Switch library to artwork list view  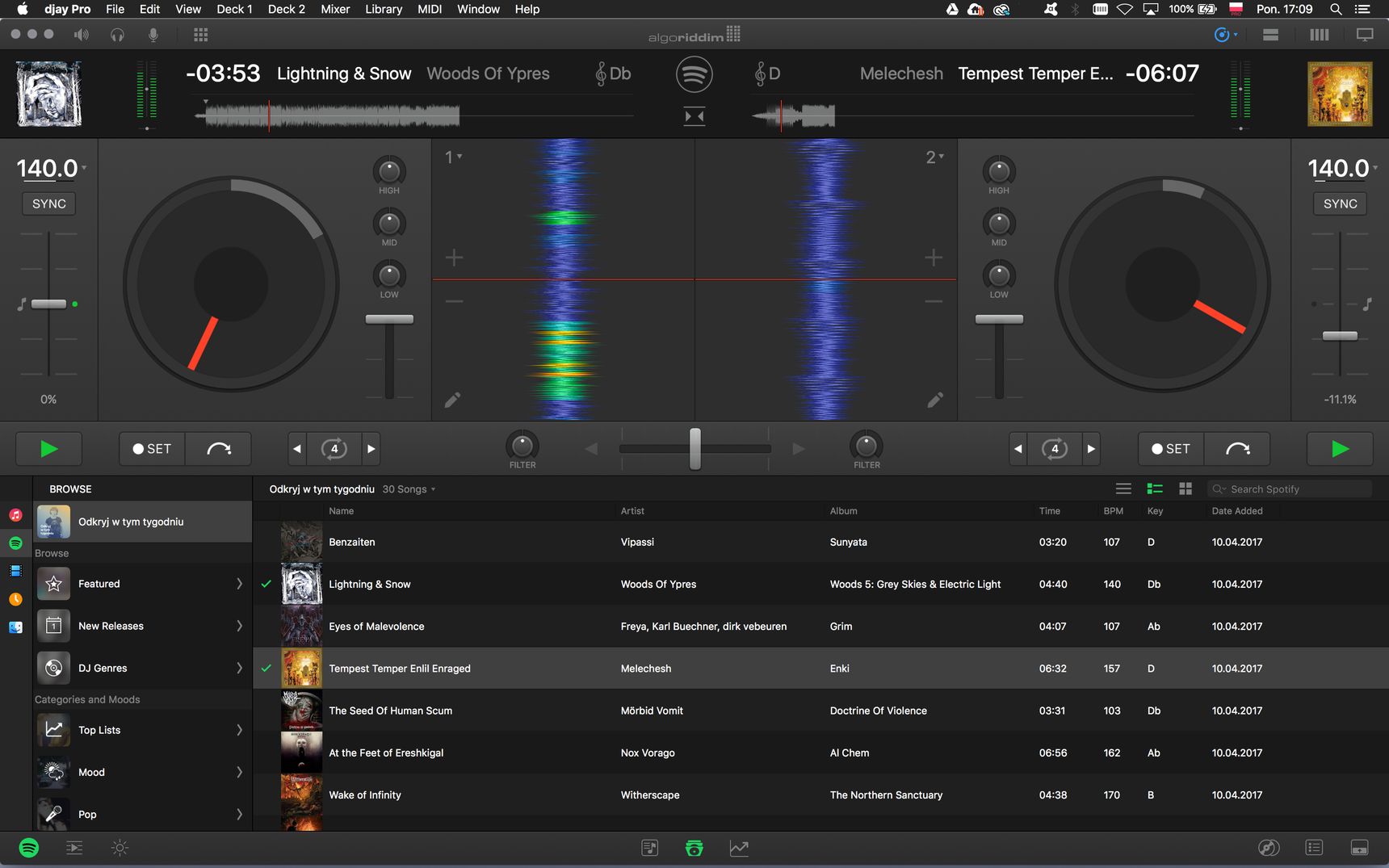[1155, 489]
